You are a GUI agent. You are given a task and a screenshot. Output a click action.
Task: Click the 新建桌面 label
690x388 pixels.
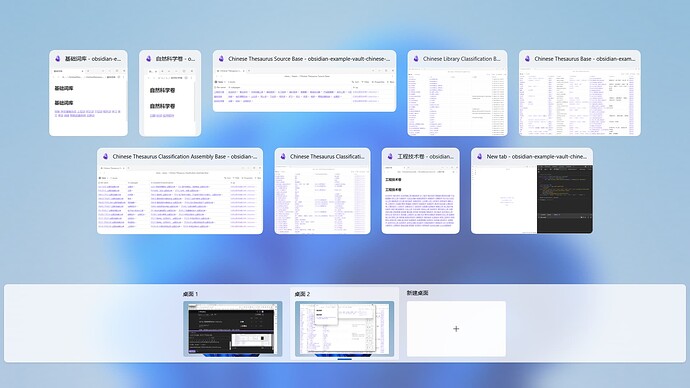point(418,293)
